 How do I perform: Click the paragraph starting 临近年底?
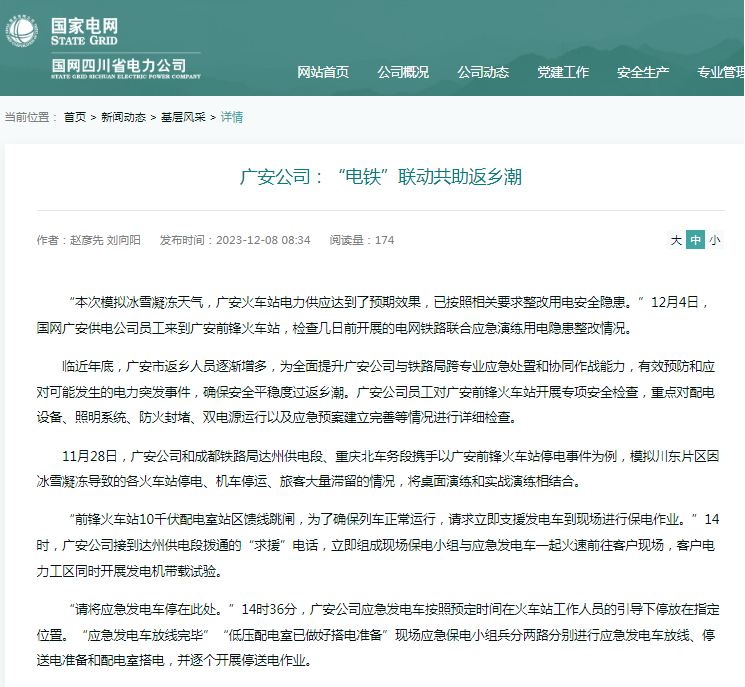click(375, 392)
